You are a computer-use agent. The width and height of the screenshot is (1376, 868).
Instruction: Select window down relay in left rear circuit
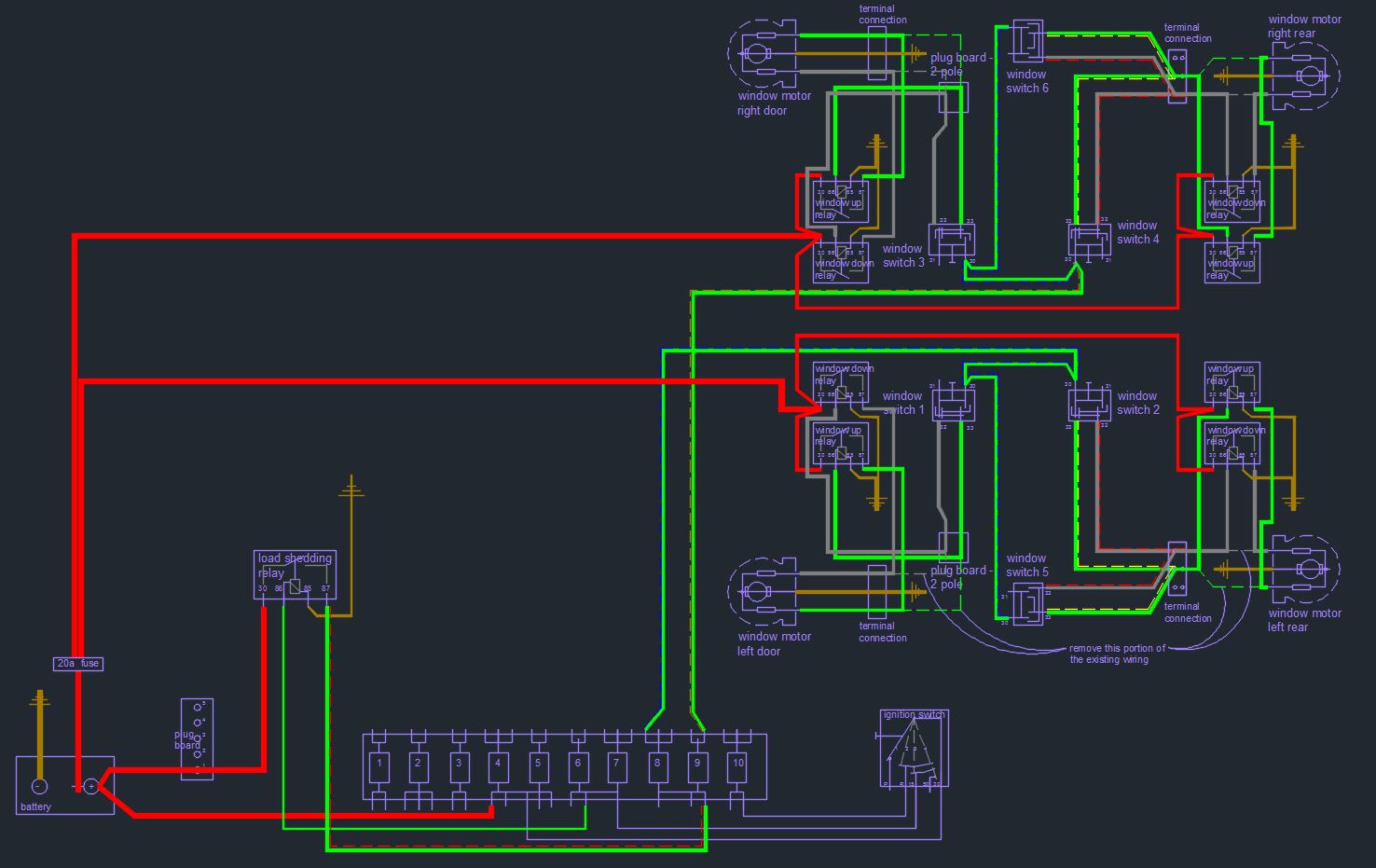pyautogui.click(x=1232, y=444)
